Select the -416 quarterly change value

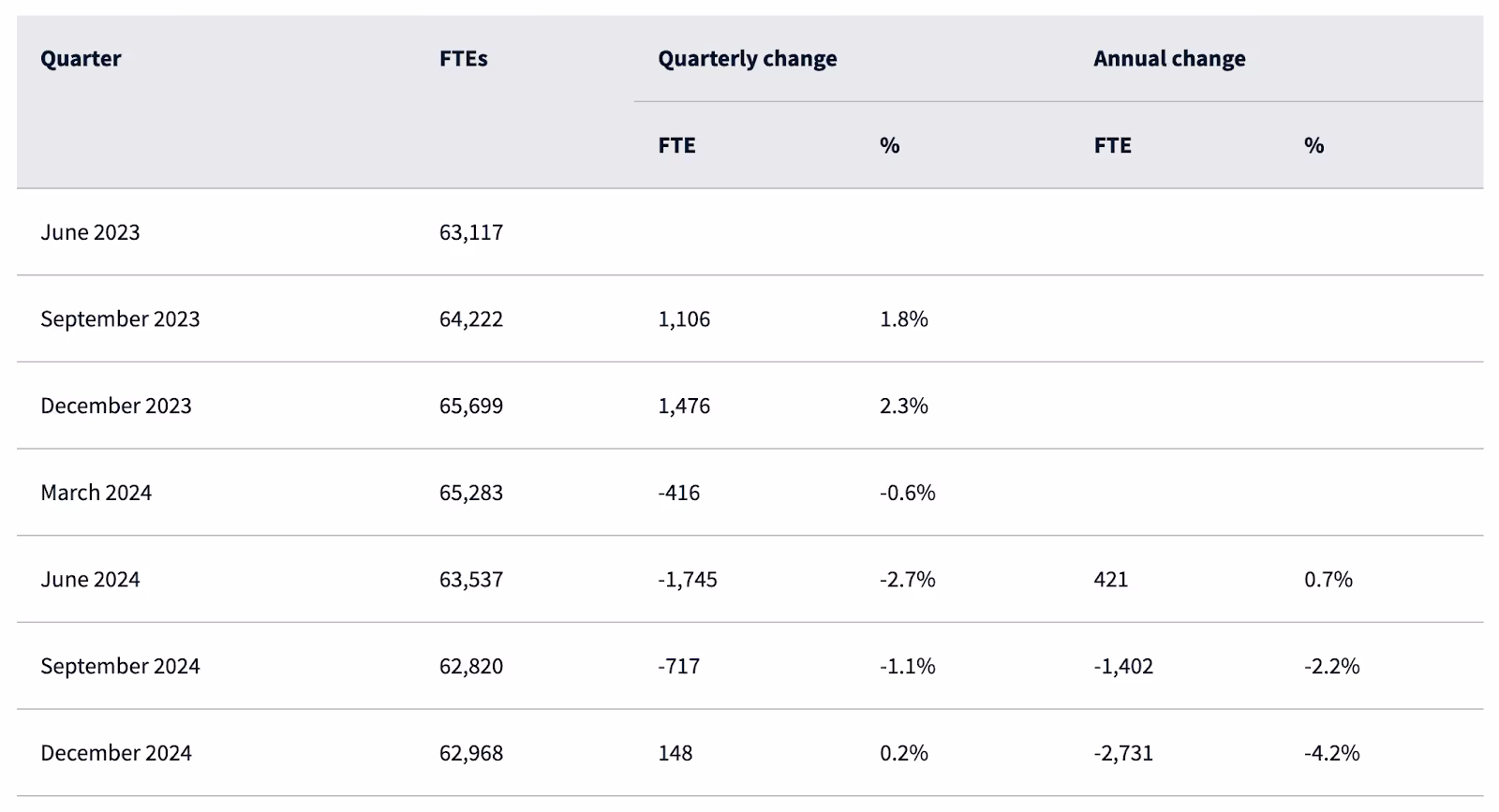click(678, 493)
